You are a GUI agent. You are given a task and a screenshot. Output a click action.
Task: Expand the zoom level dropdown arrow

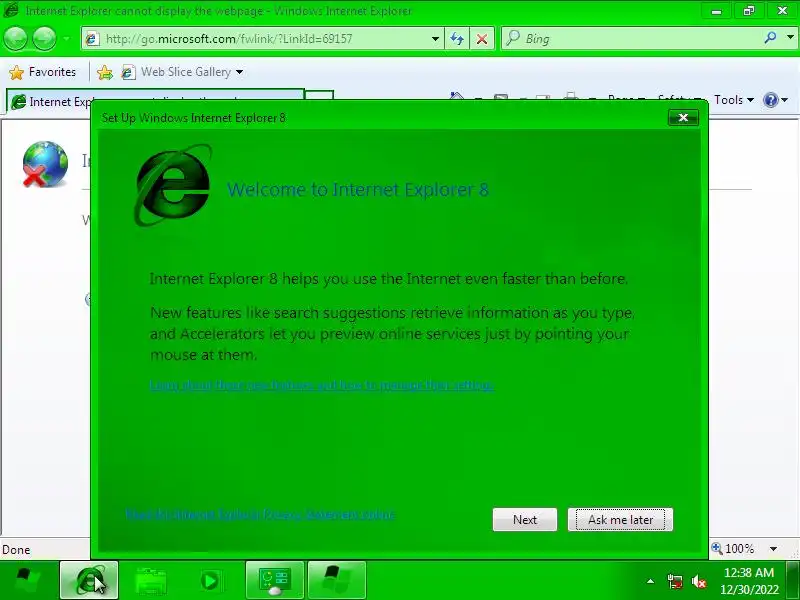[773, 549]
